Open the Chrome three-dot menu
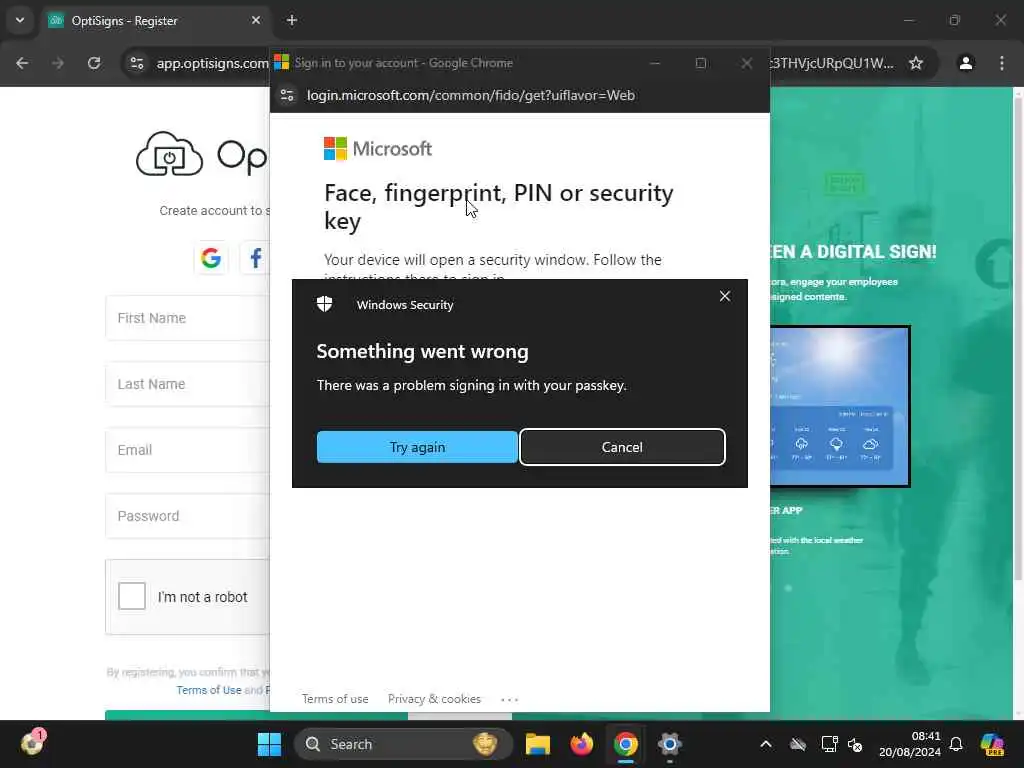The image size is (1024, 768). (x=1002, y=63)
